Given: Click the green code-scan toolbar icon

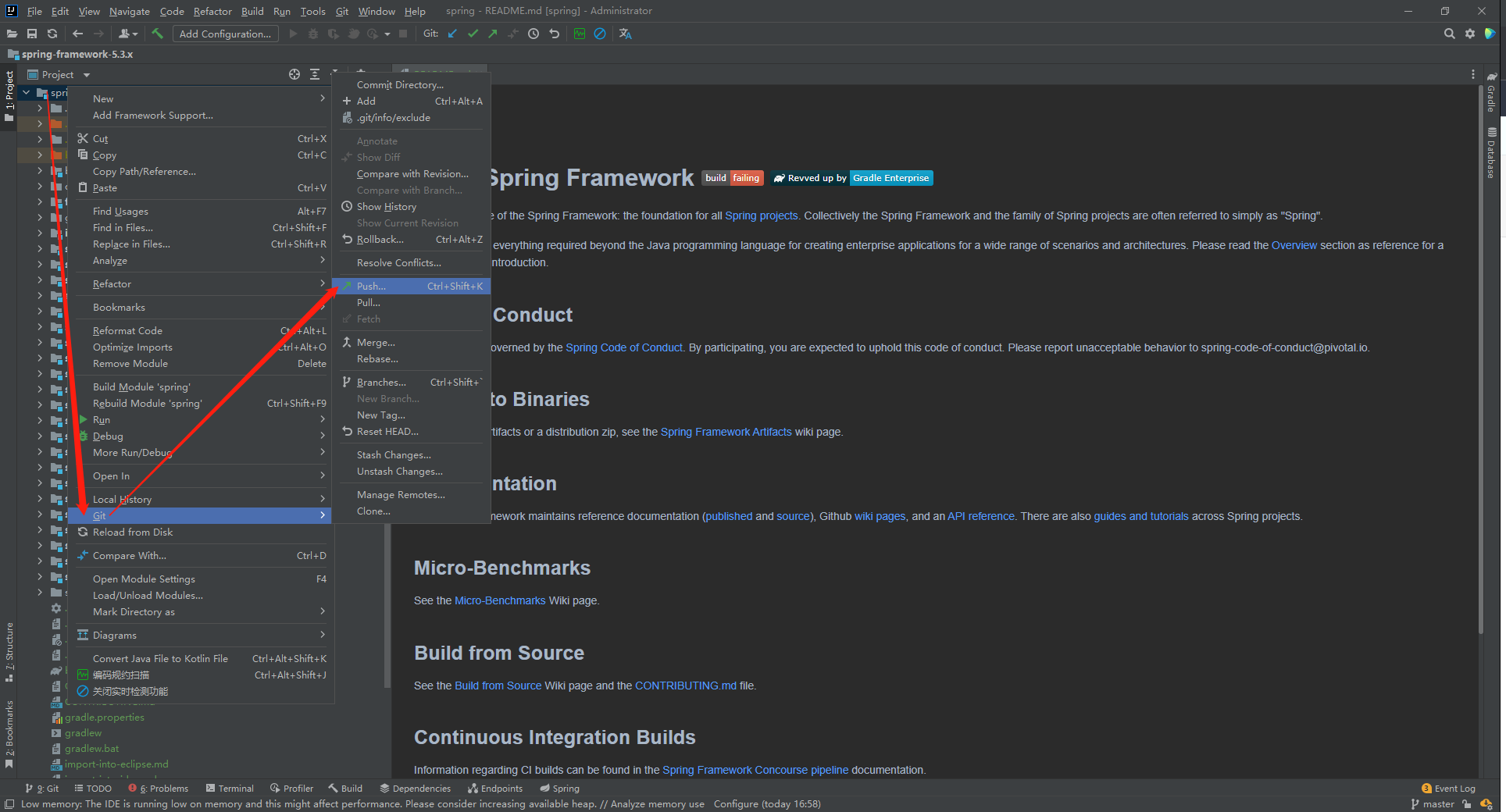Looking at the screenshot, I should click(x=580, y=34).
